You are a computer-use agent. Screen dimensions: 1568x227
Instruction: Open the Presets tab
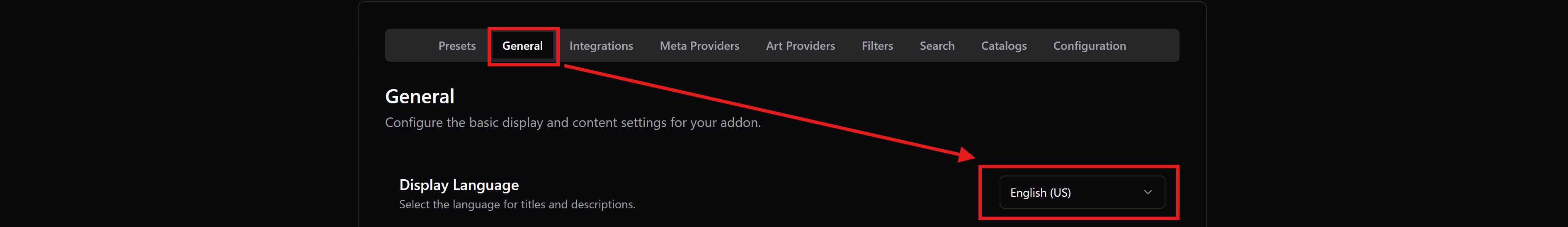coord(456,46)
